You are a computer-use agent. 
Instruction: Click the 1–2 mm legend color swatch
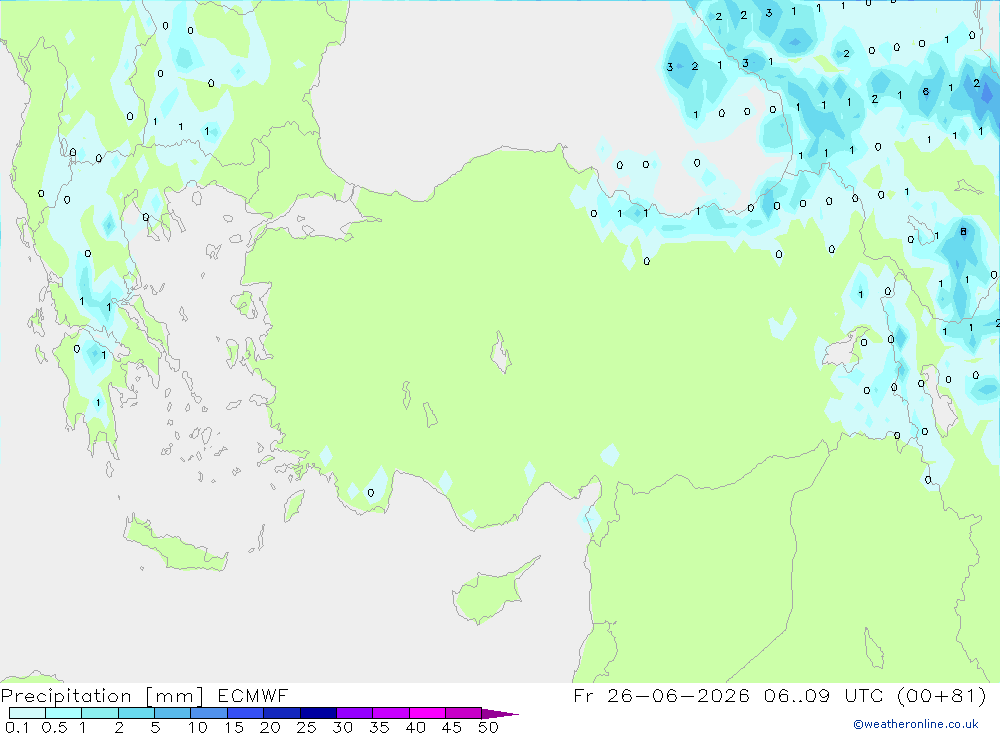tap(100, 713)
